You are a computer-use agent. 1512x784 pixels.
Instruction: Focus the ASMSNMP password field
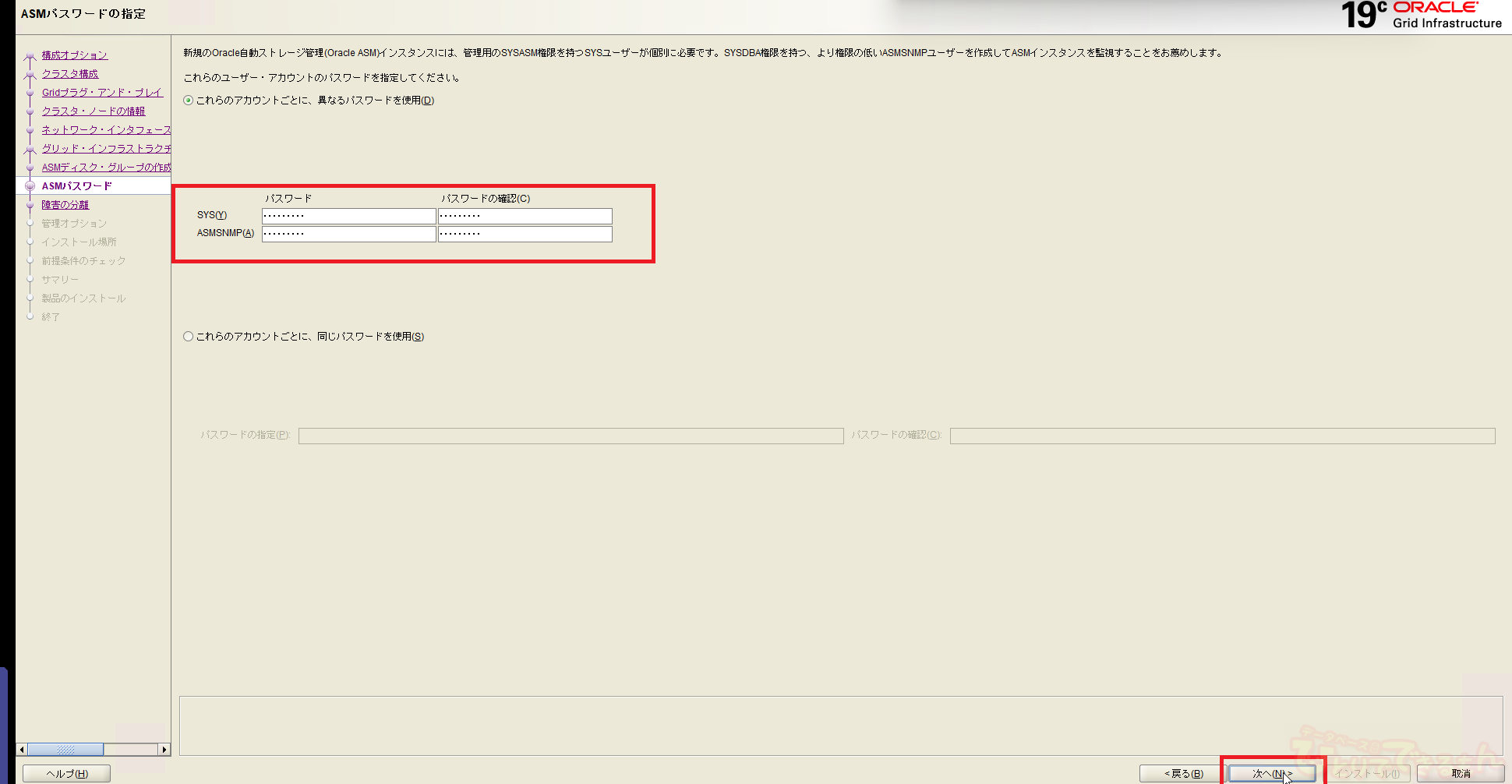click(x=348, y=234)
